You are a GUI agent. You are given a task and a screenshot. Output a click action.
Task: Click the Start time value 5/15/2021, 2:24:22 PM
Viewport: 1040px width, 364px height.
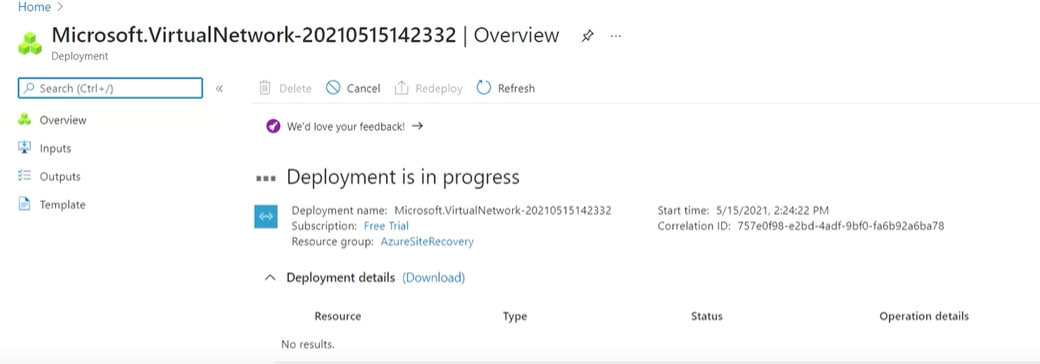(773, 211)
